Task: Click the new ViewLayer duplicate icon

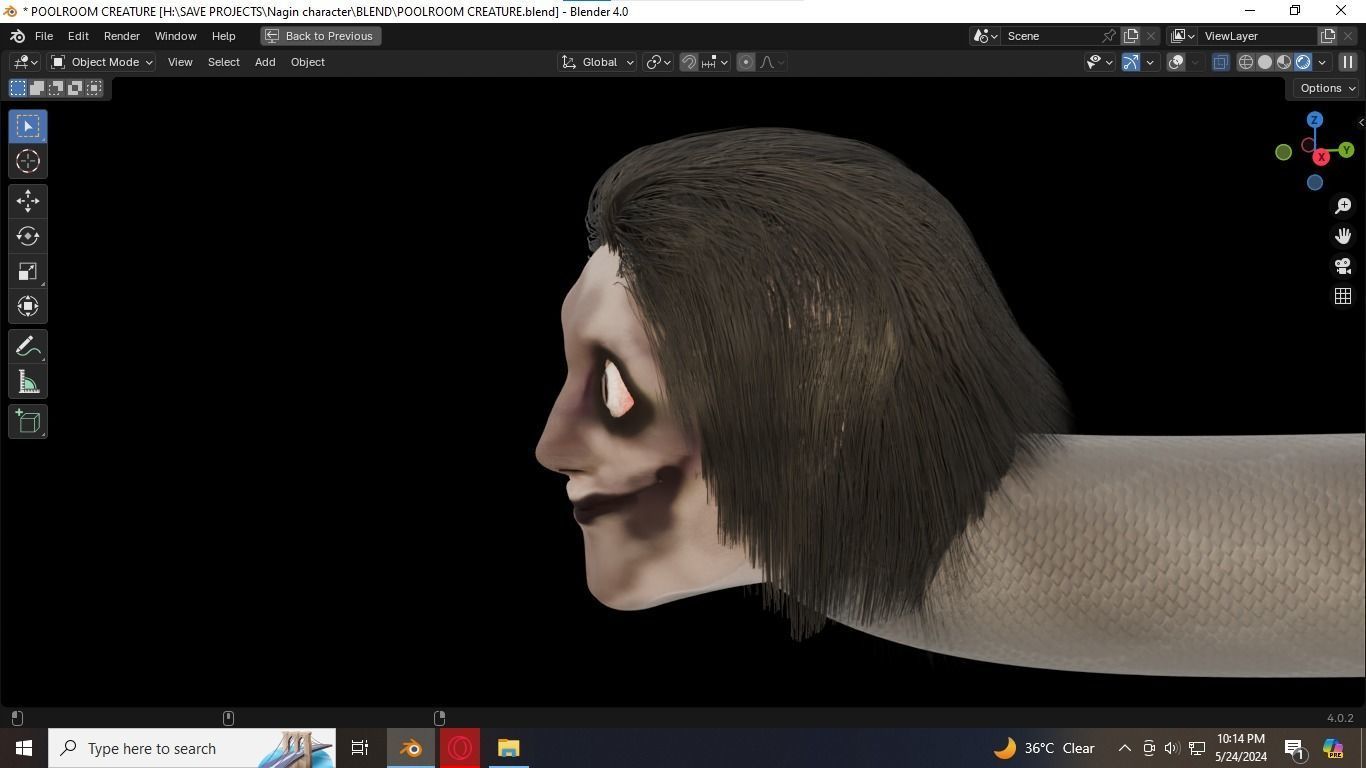Action: click(x=1328, y=36)
